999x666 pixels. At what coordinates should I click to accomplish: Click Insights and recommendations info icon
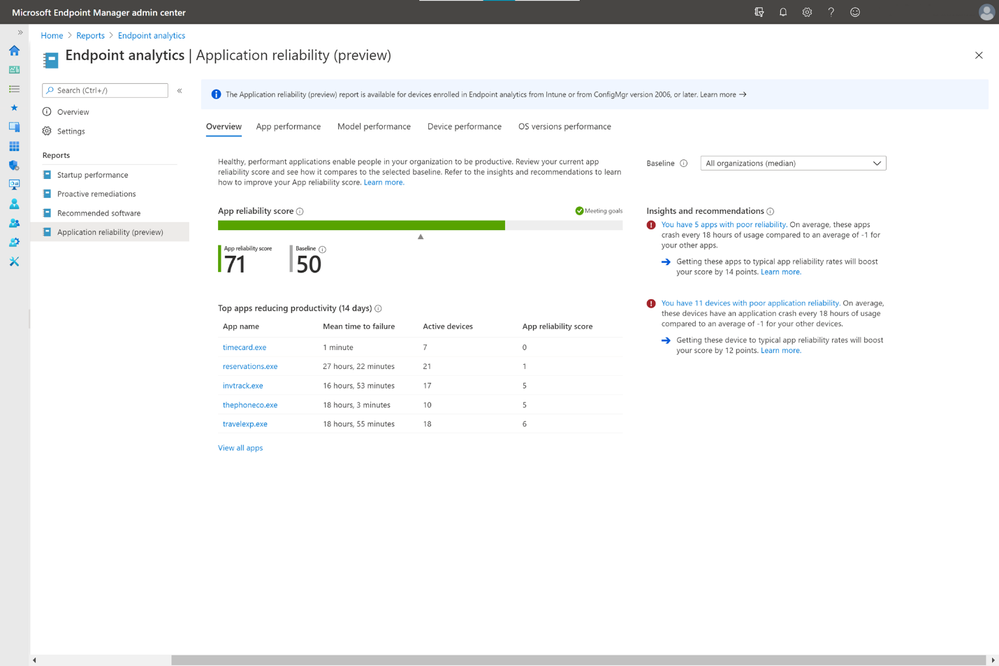pos(770,212)
